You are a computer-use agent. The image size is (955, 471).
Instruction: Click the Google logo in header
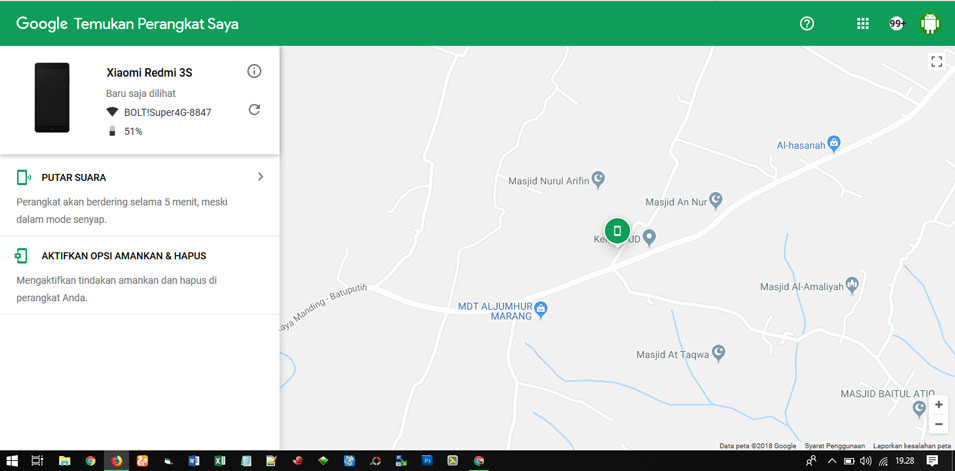point(41,24)
